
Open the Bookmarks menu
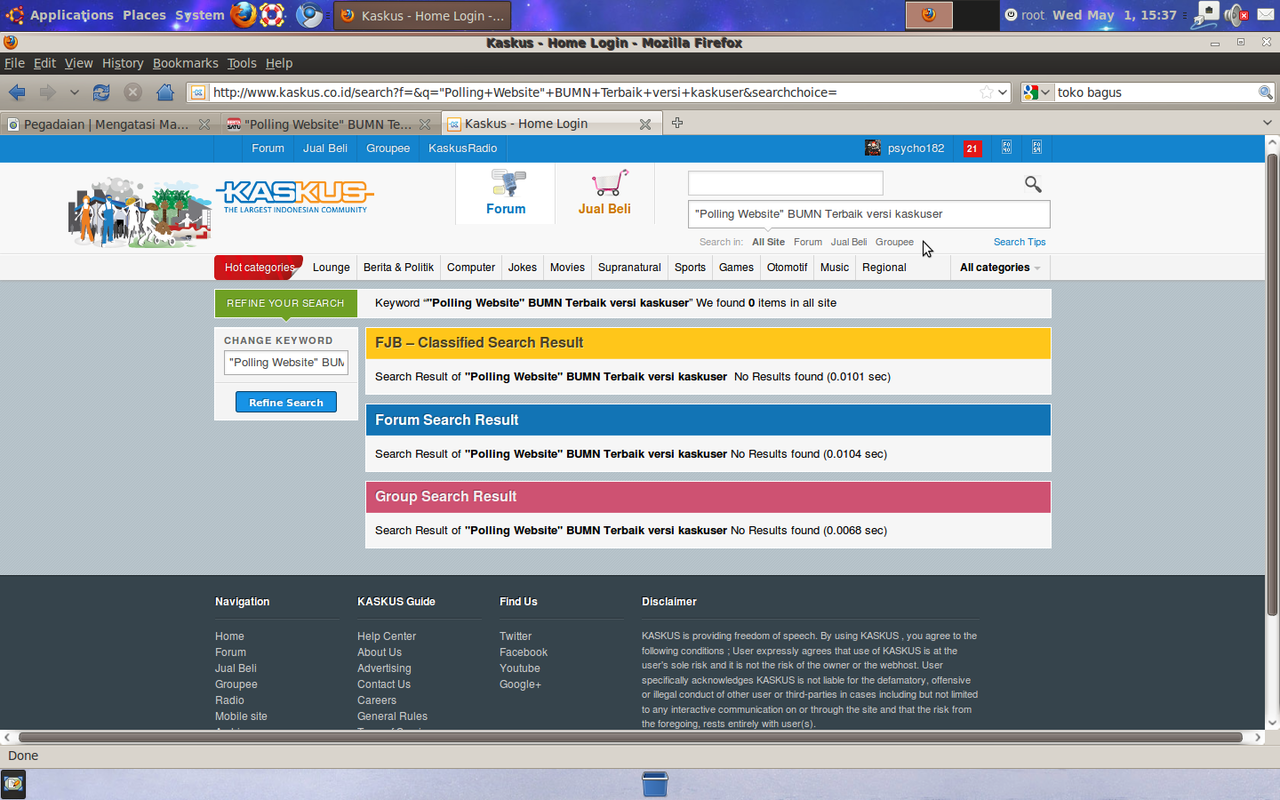[x=185, y=63]
